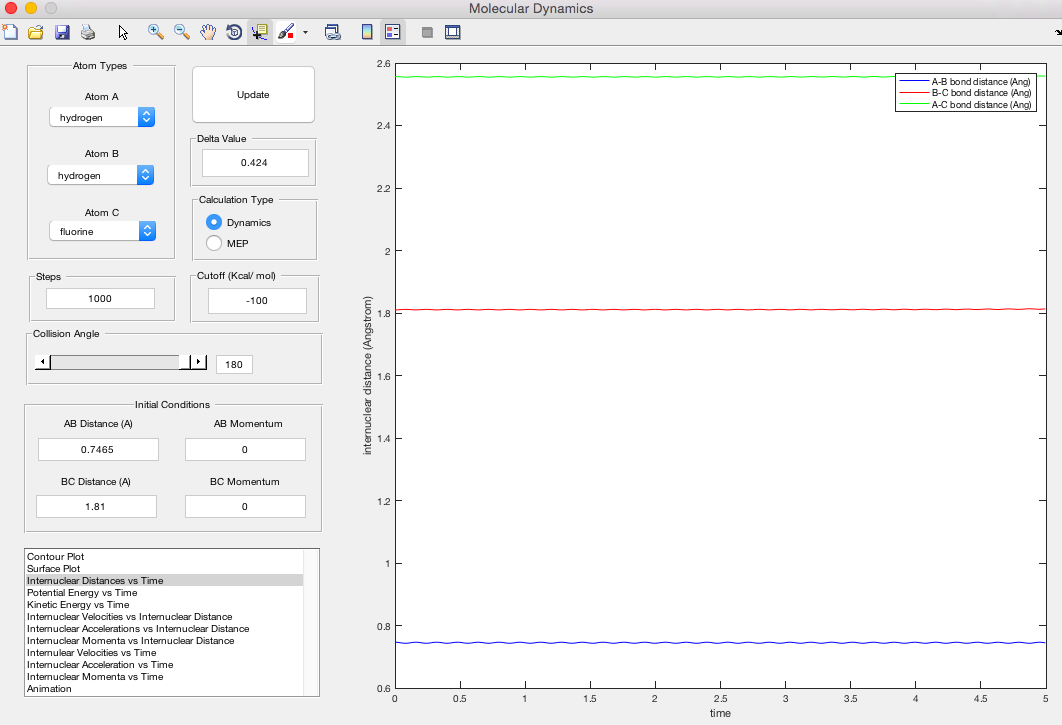Save the figure using the floppy disk icon
1062x725 pixels.
coord(62,32)
